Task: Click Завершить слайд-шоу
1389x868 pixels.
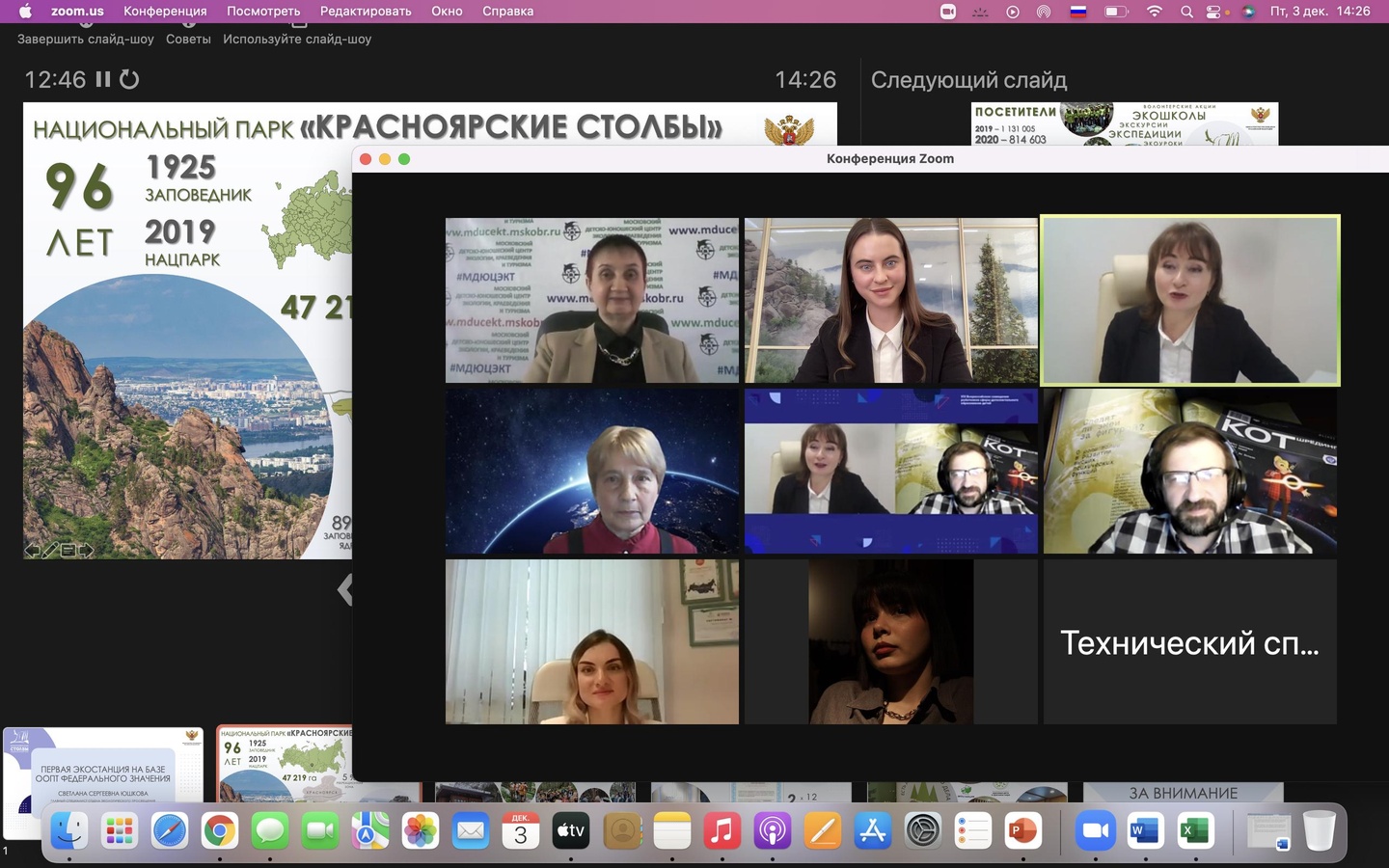Action: pyautogui.click(x=86, y=39)
